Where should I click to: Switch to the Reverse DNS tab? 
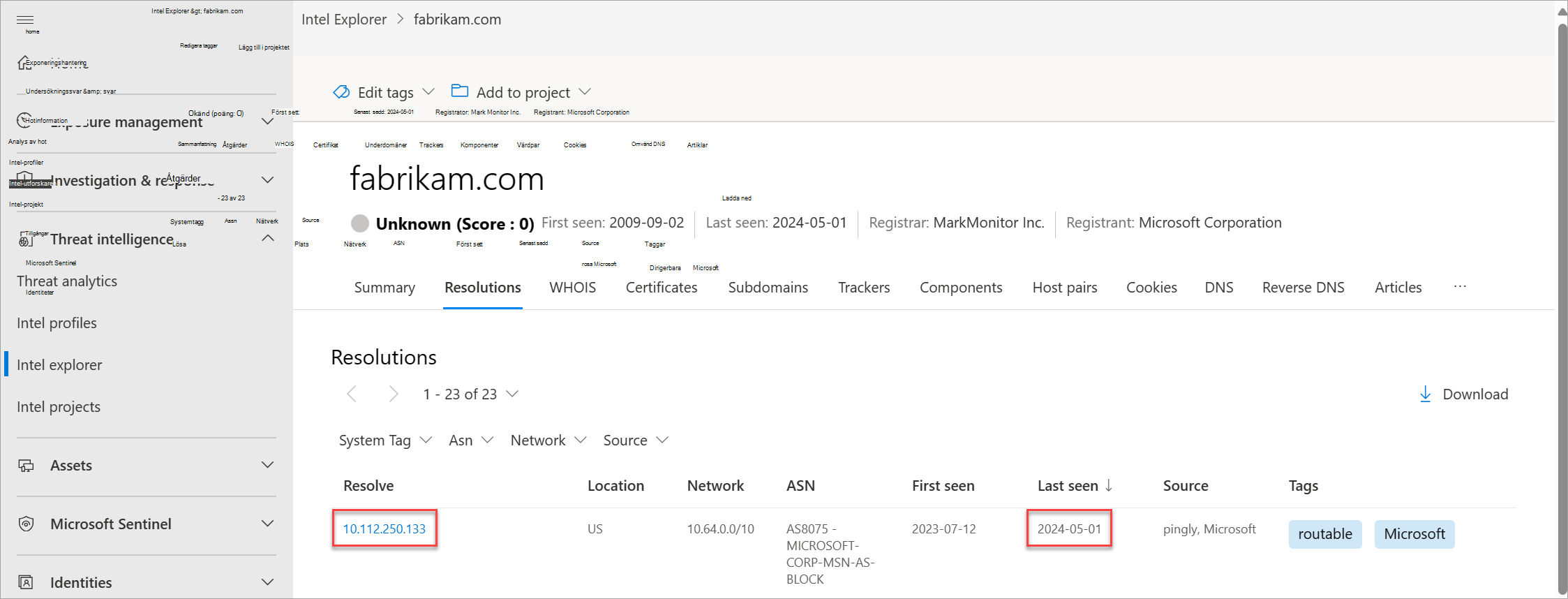[1304, 288]
